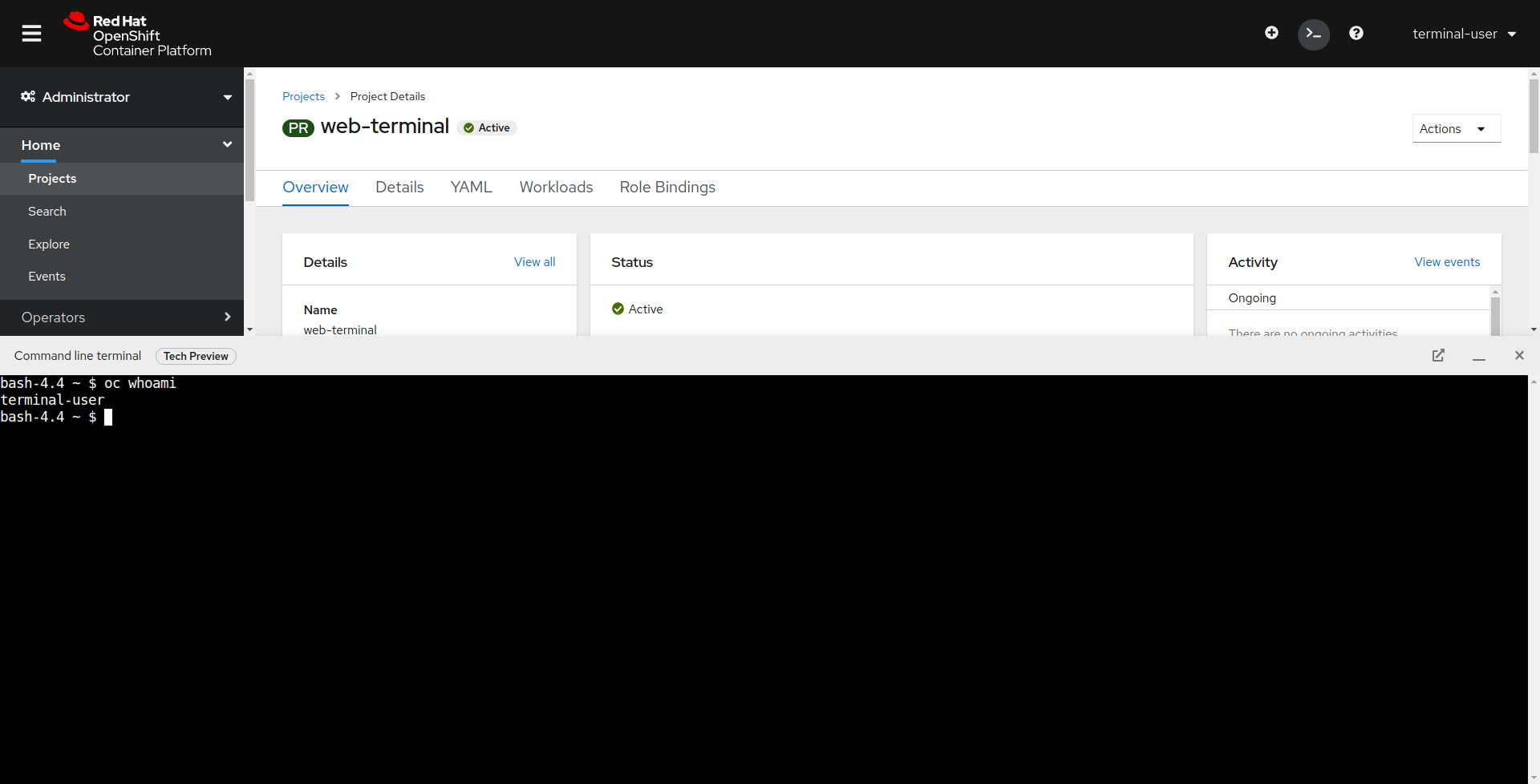Click the Projects breadcrumb link

[x=303, y=96]
